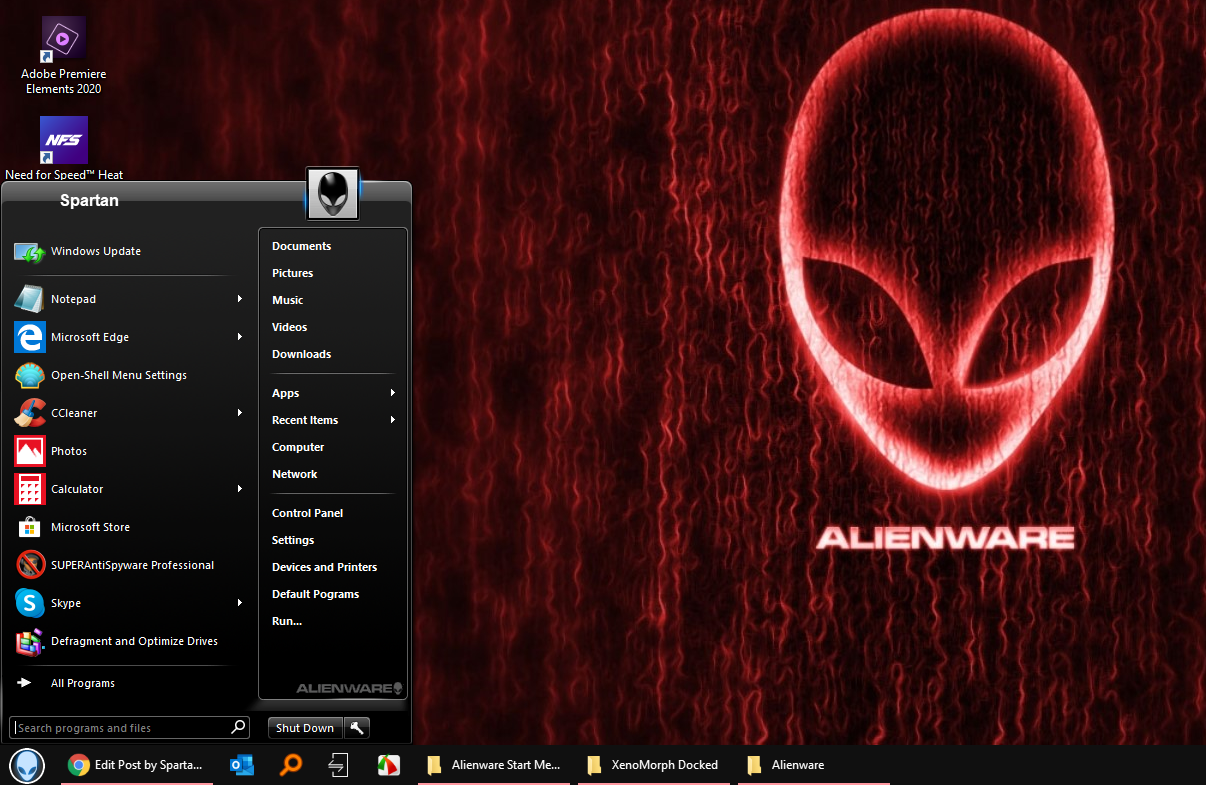Expand the Notepad jump list arrow
Screen dimensions: 1206x785
click(x=240, y=299)
